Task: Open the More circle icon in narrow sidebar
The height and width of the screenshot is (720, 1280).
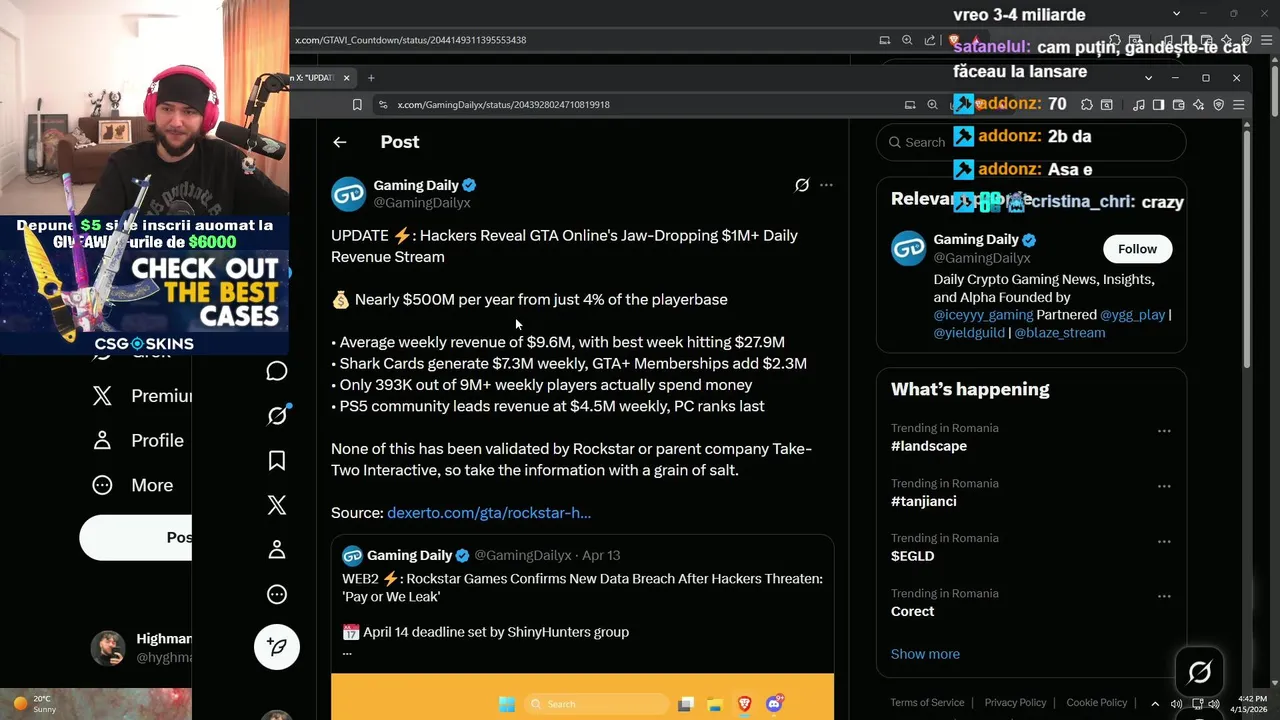Action: 277,594
